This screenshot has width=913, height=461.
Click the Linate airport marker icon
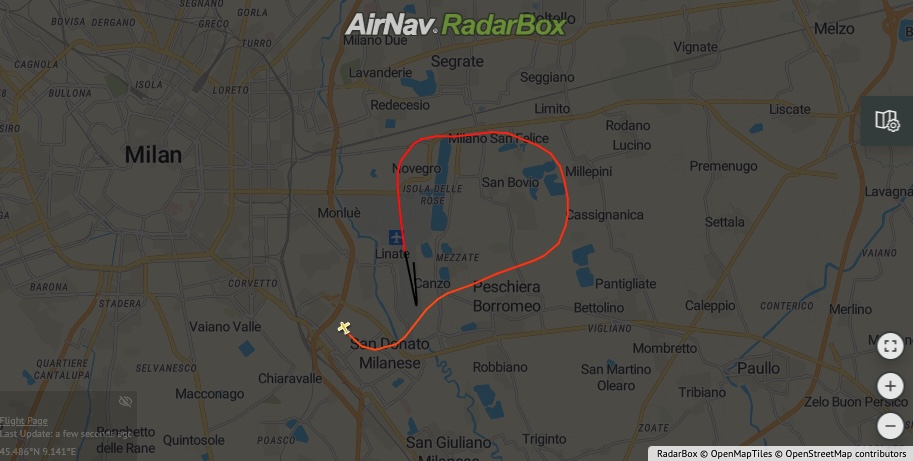point(396,237)
